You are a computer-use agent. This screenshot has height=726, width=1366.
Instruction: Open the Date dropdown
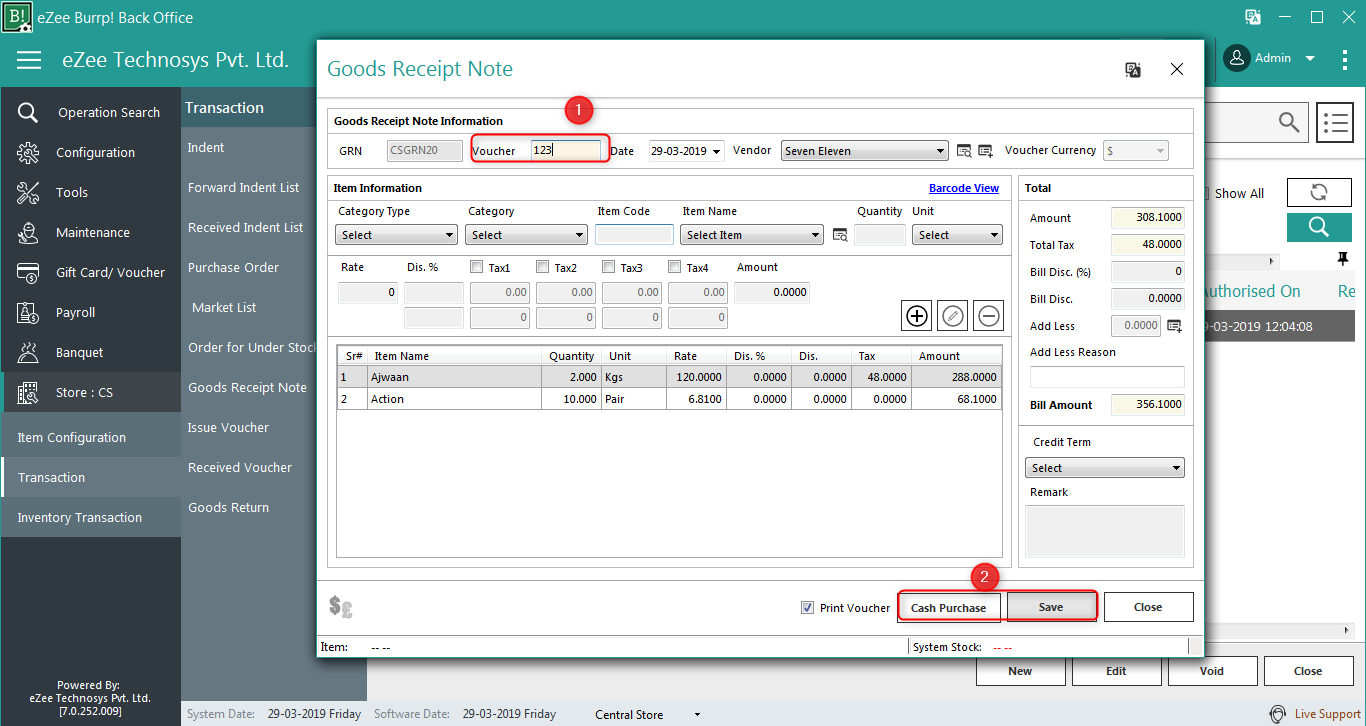[717, 152]
